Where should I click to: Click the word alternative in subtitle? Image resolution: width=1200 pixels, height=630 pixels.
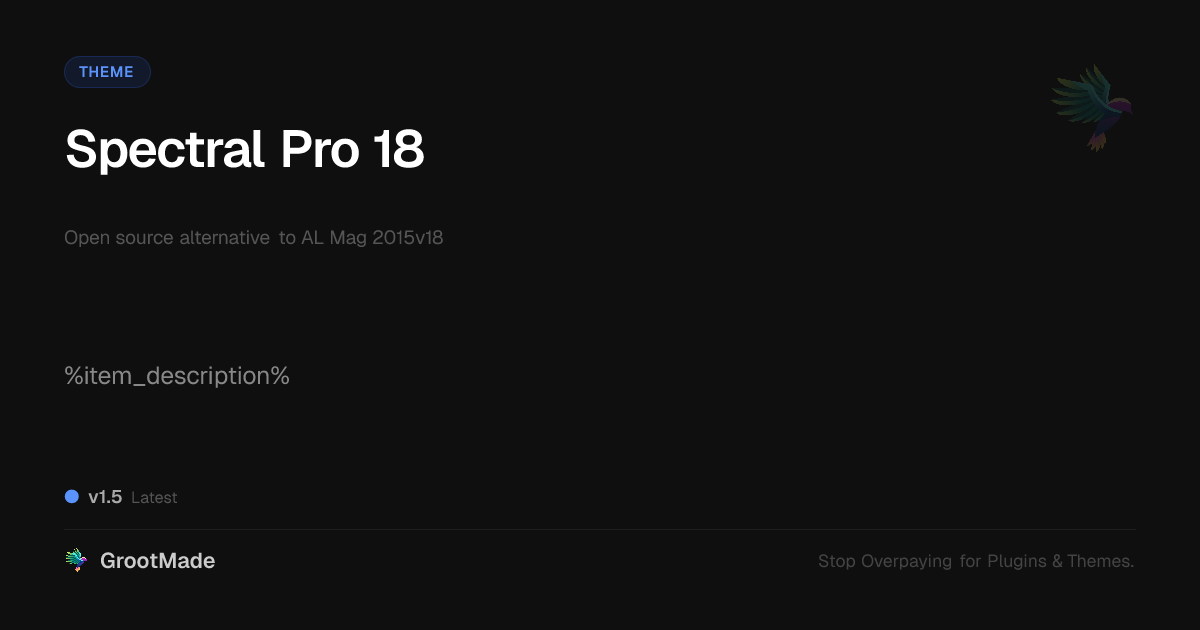(x=224, y=238)
